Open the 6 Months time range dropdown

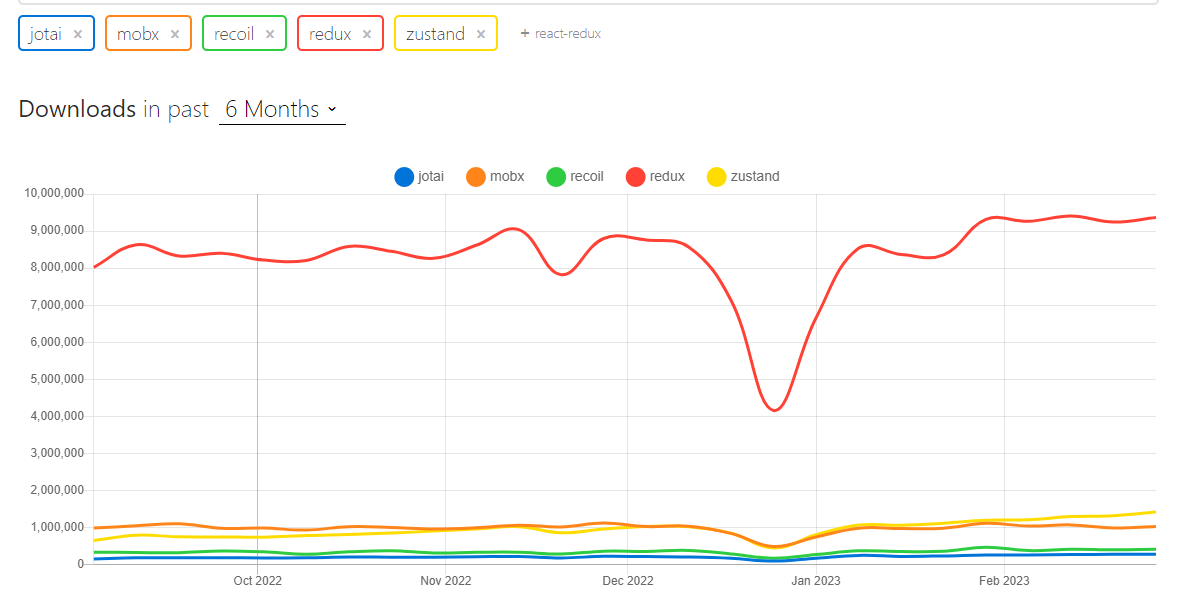(x=282, y=109)
